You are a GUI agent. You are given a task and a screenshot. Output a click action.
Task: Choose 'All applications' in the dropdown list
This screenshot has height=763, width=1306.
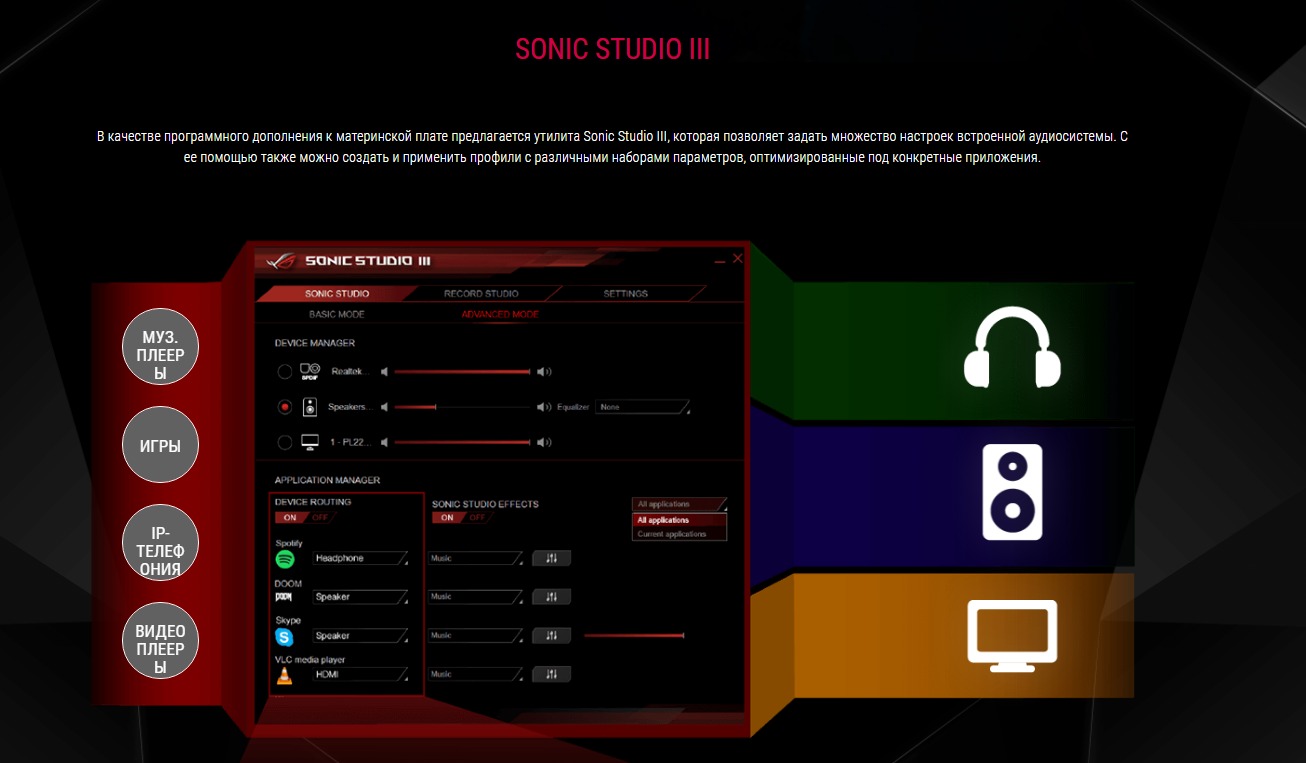(679, 520)
